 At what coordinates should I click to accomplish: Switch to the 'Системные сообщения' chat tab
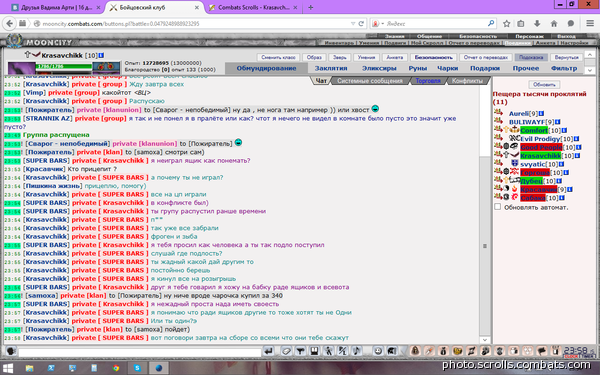pos(370,81)
